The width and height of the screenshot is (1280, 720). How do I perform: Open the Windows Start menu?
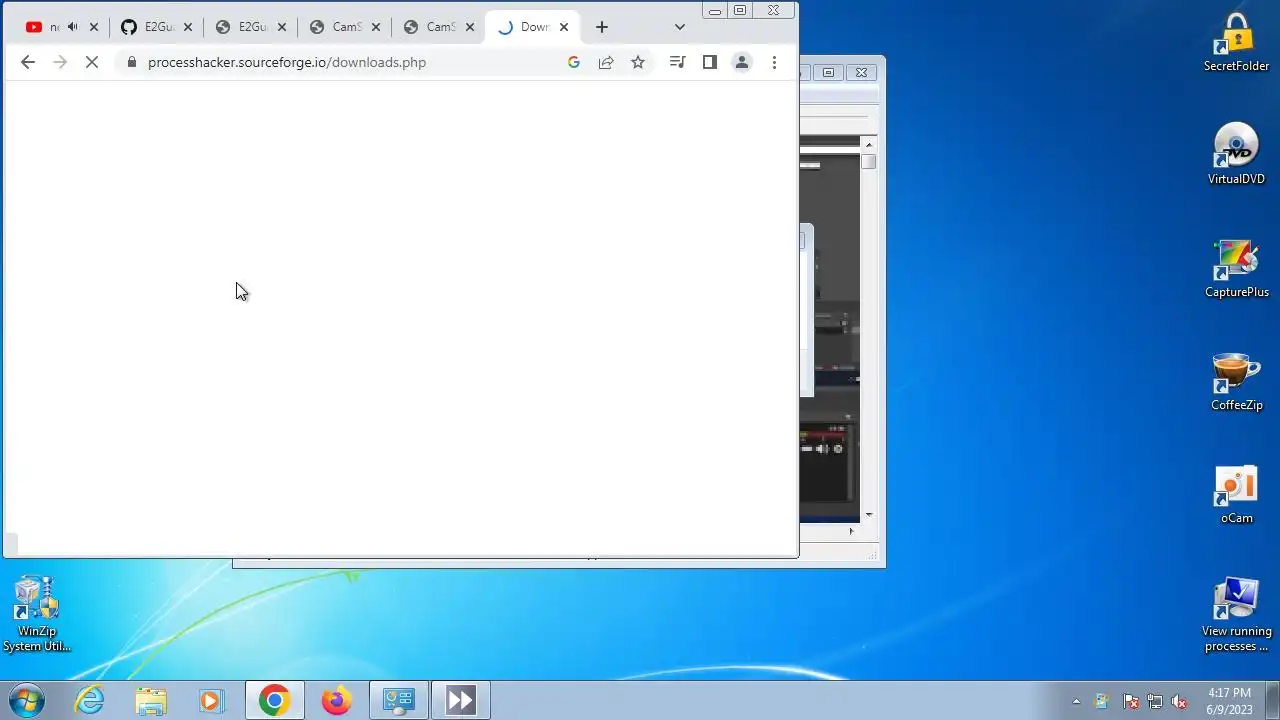(27, 700)
